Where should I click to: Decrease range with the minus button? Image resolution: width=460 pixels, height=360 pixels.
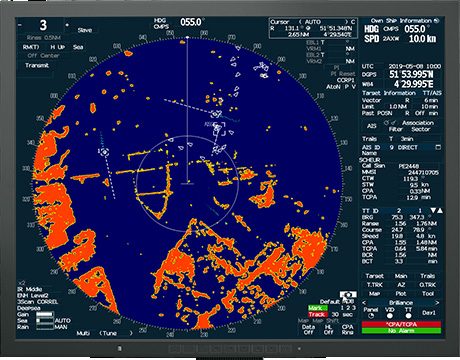(x=20, y=25)
